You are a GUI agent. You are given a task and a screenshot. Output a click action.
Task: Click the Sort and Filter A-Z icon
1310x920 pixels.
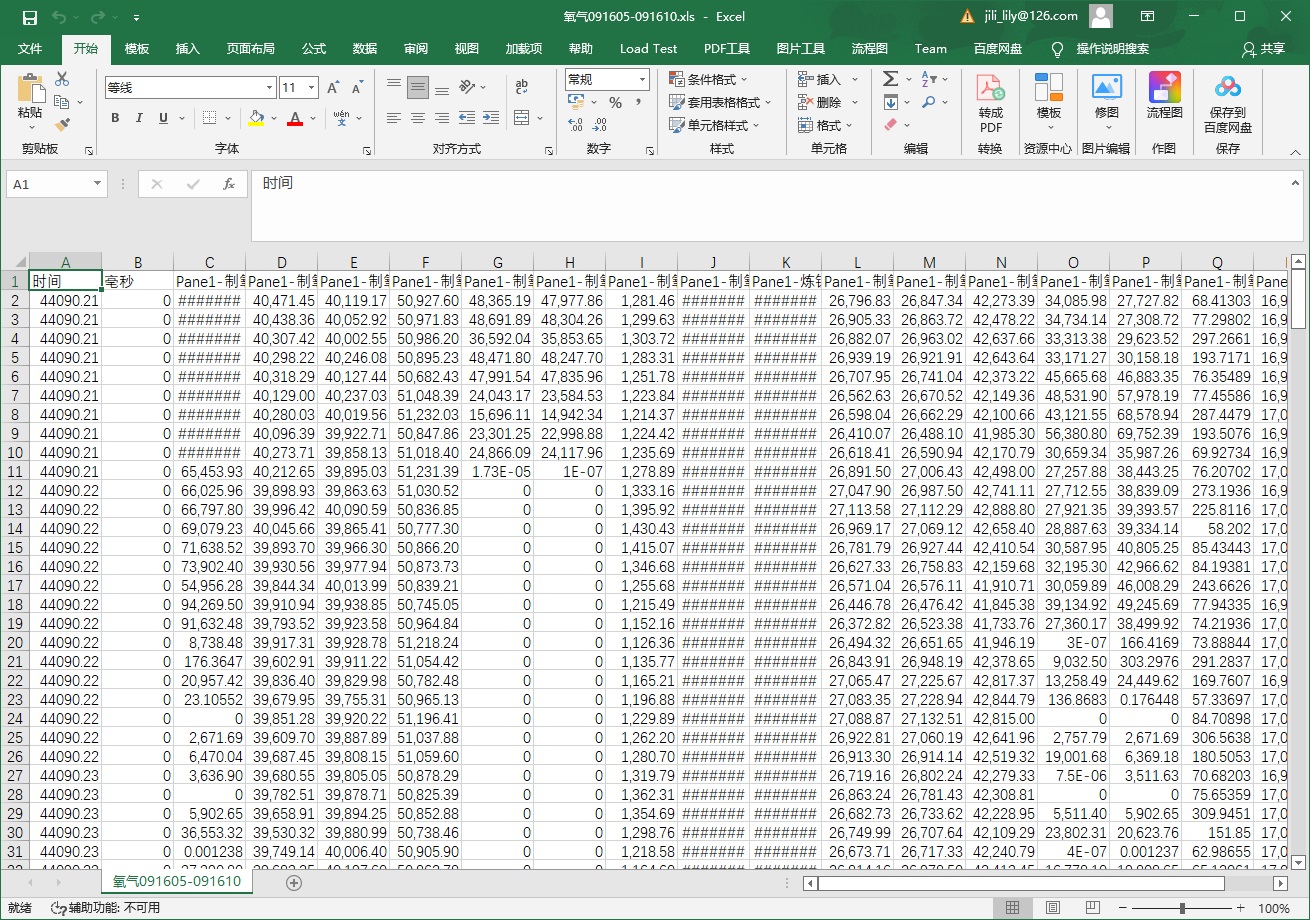[x=928, y=79]
